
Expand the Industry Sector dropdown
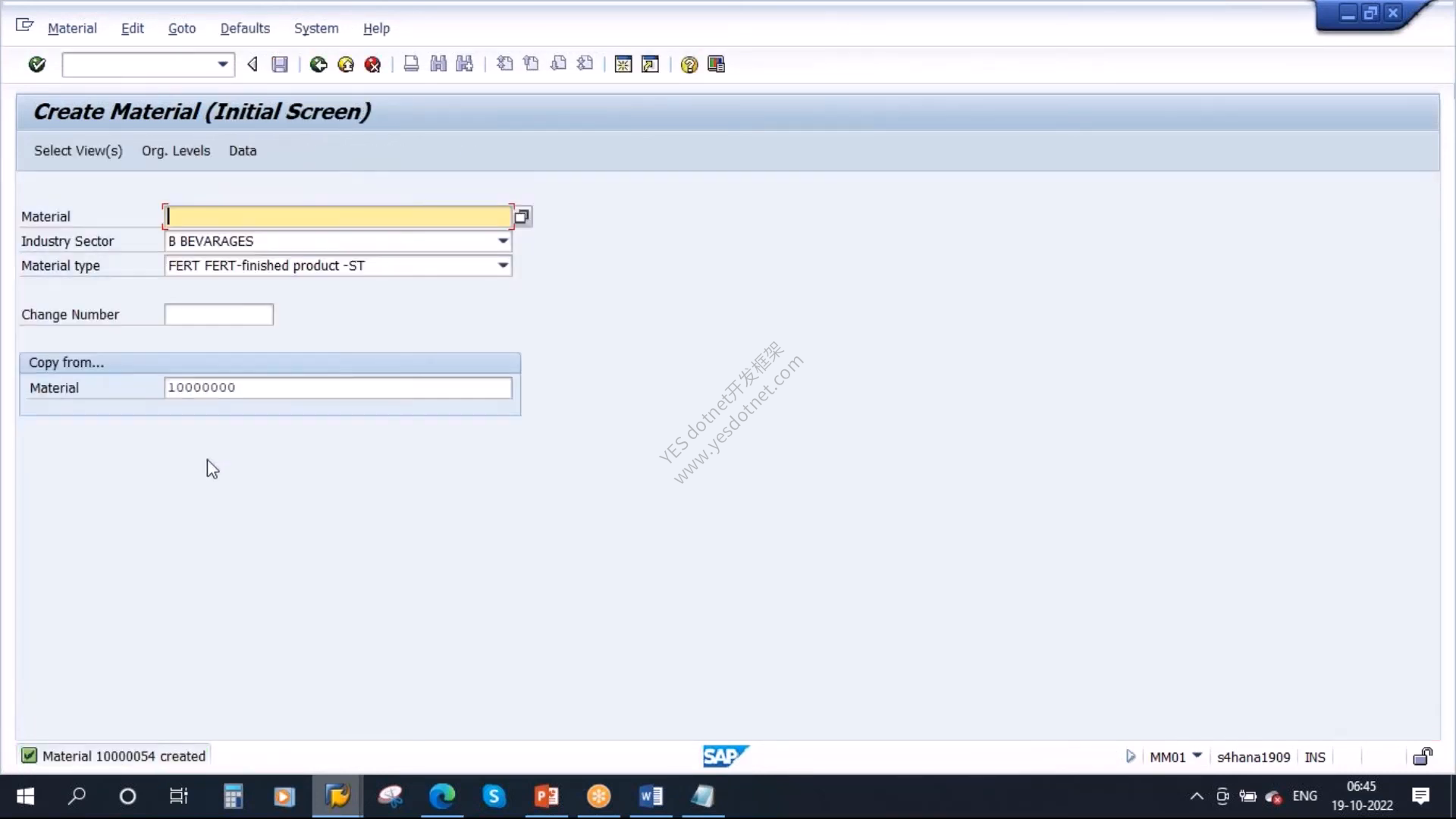point(503,241)
